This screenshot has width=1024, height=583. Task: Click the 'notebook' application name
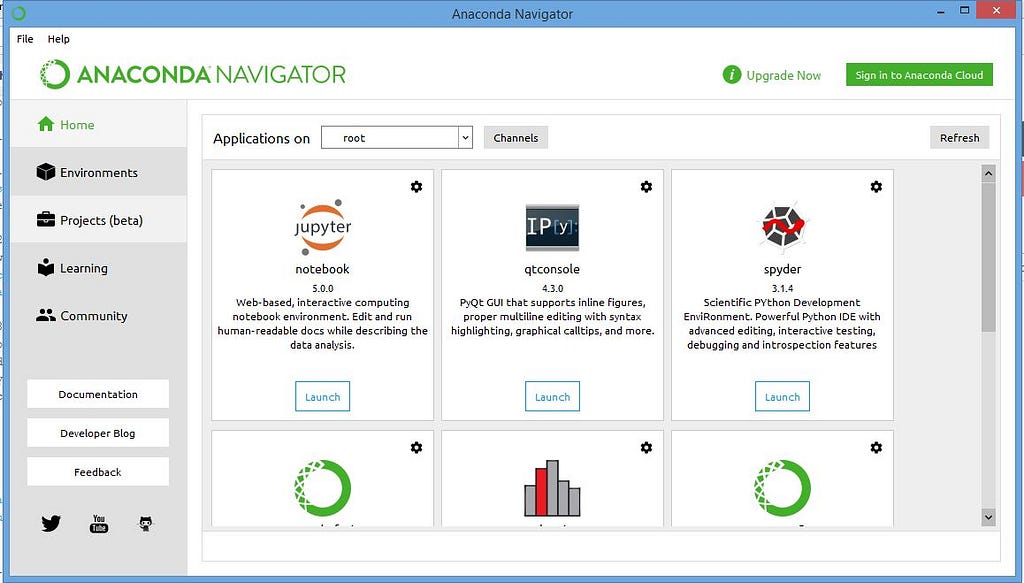pos(323,269)
